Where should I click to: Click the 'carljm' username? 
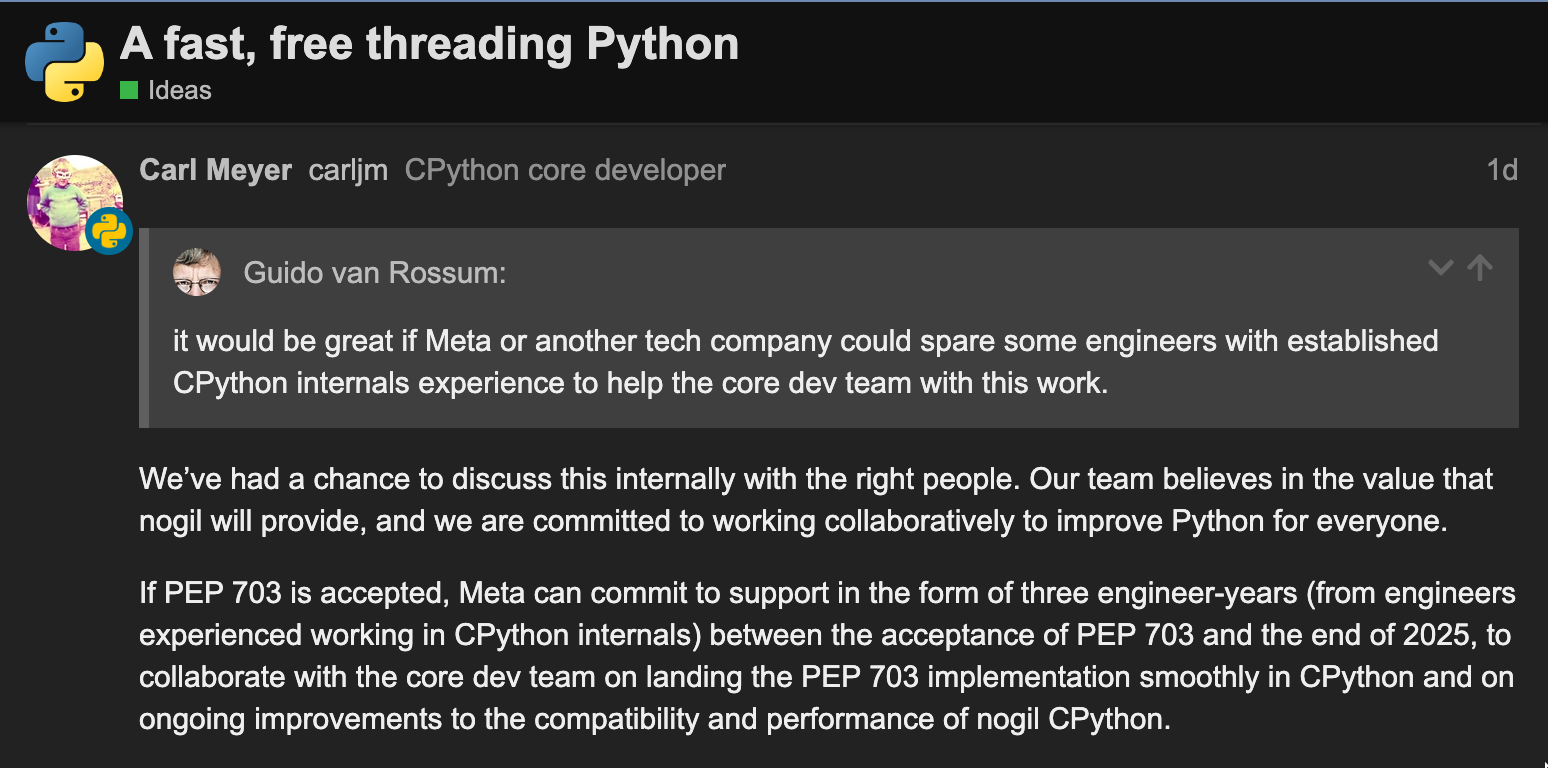click(x=348, y=170)
